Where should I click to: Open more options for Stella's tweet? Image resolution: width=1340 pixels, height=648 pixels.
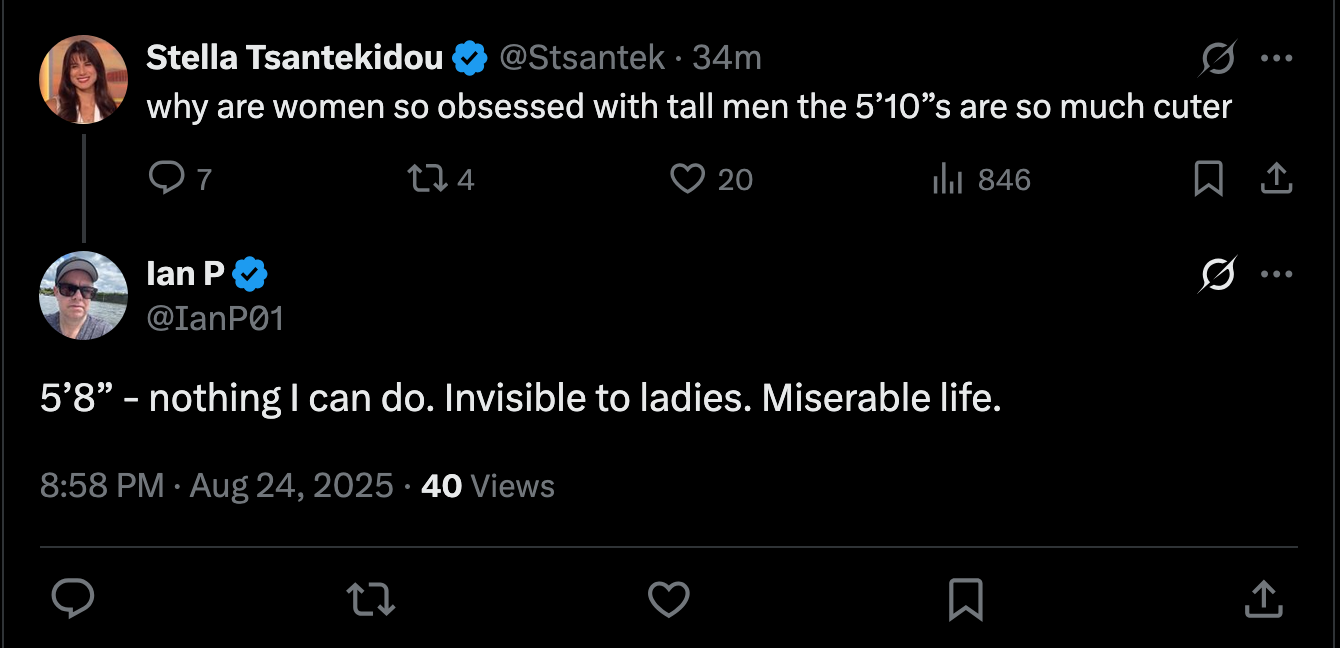coord(1276,59)
